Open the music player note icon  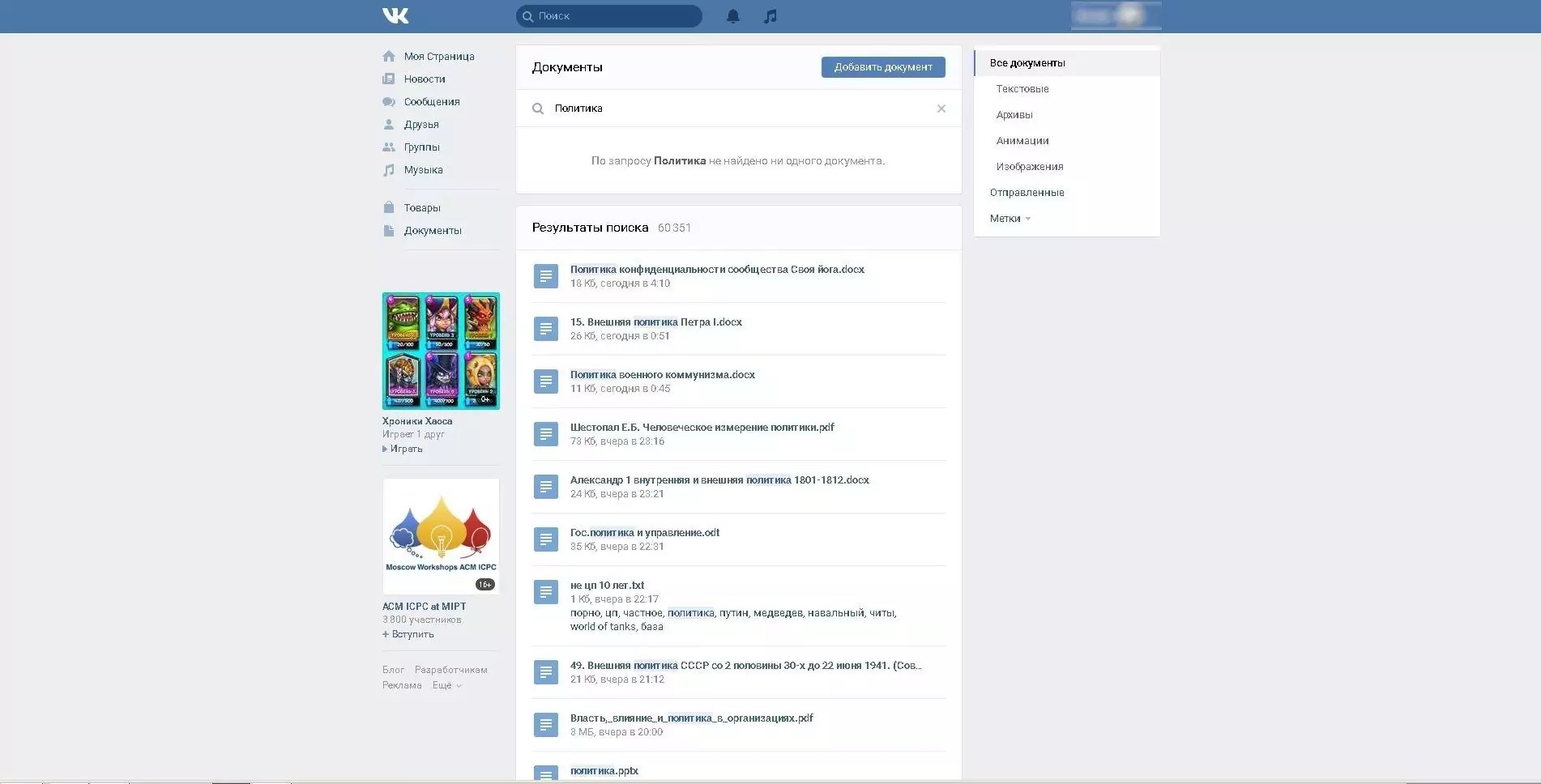[x=770, y=16]
